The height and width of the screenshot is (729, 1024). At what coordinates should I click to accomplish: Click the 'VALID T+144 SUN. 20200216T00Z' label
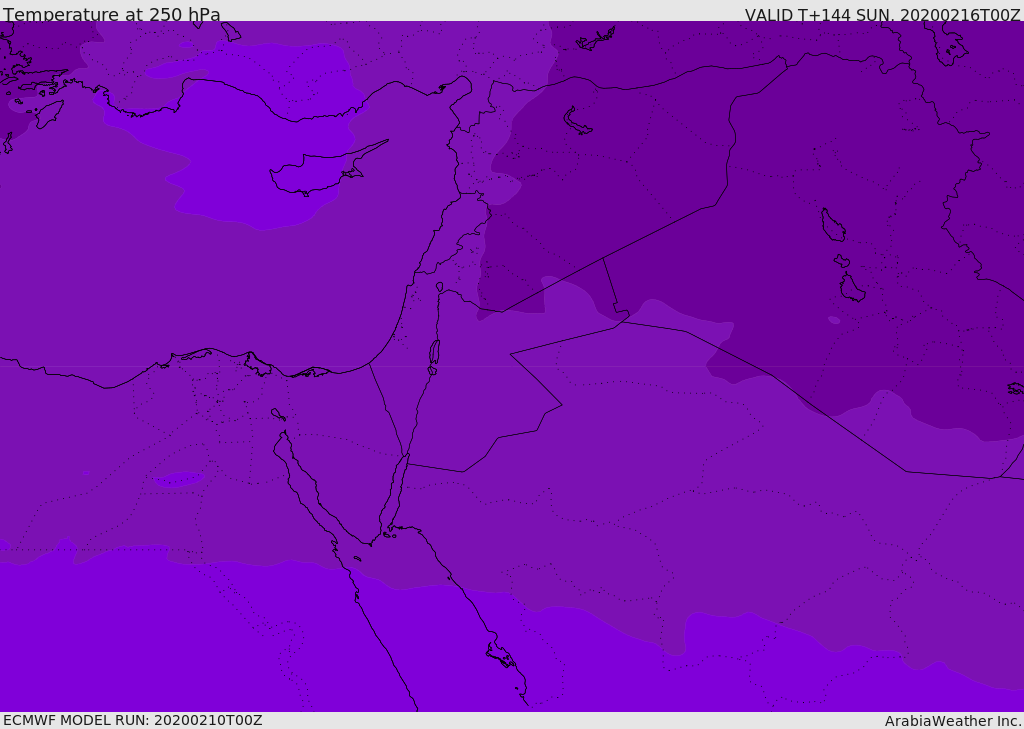point(882,15)
